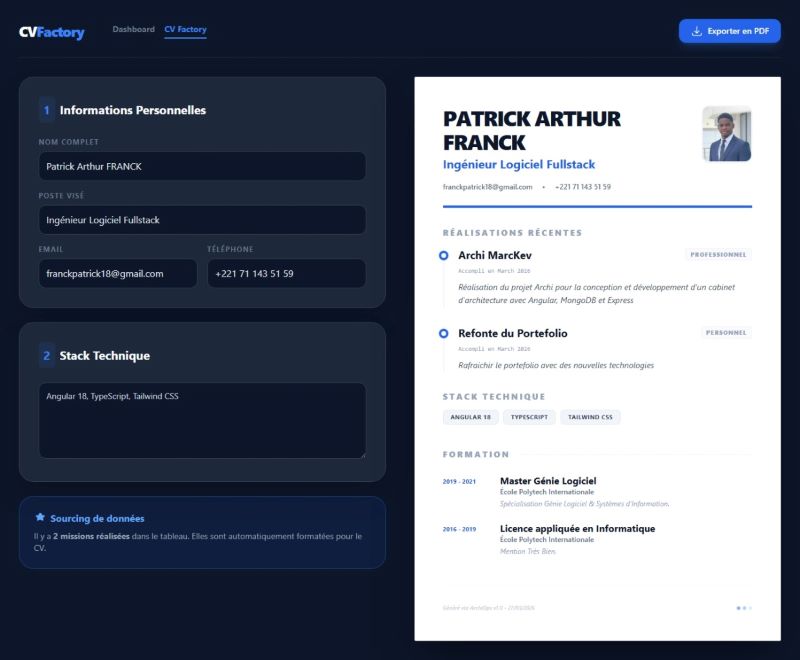This screenshot has width=800, height=660.
Task: Focus the Nom complet input field
Action: [202, 166]
